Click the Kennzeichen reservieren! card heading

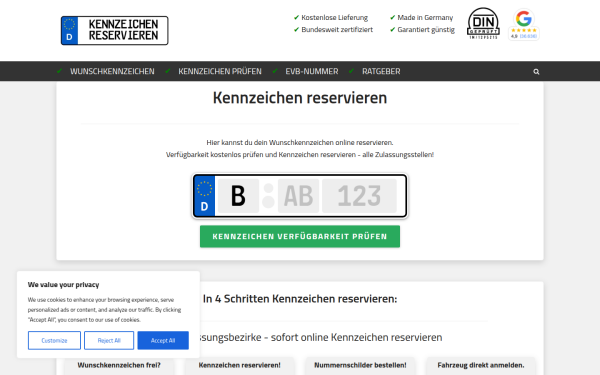(x=240, y=365)
